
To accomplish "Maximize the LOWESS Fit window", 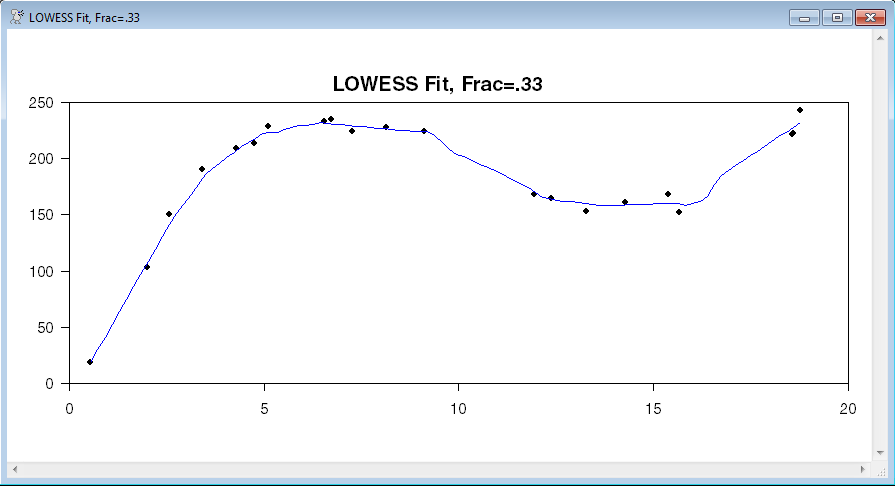I will (x=836, y=17).
